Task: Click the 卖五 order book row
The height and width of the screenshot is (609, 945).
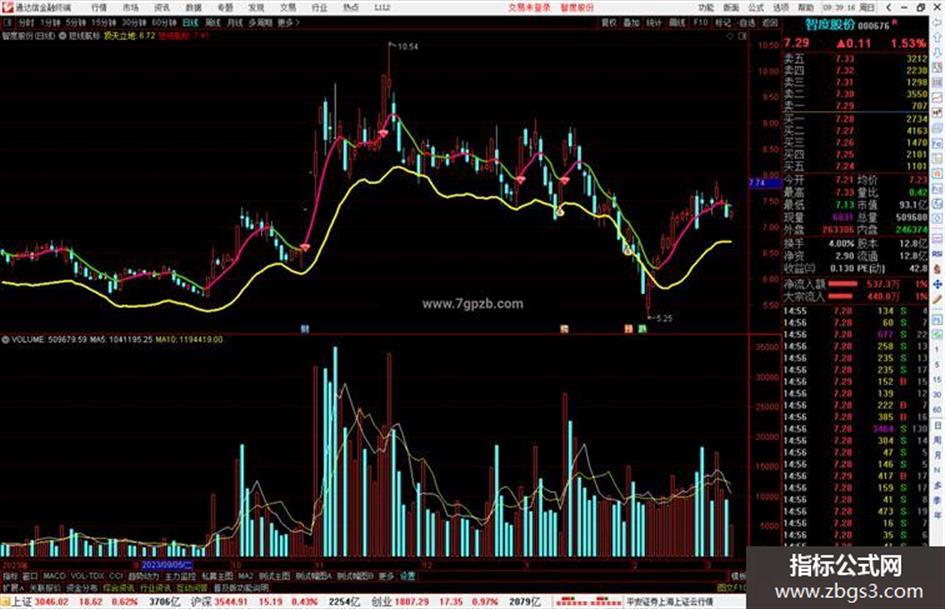Action: point(855,58)
